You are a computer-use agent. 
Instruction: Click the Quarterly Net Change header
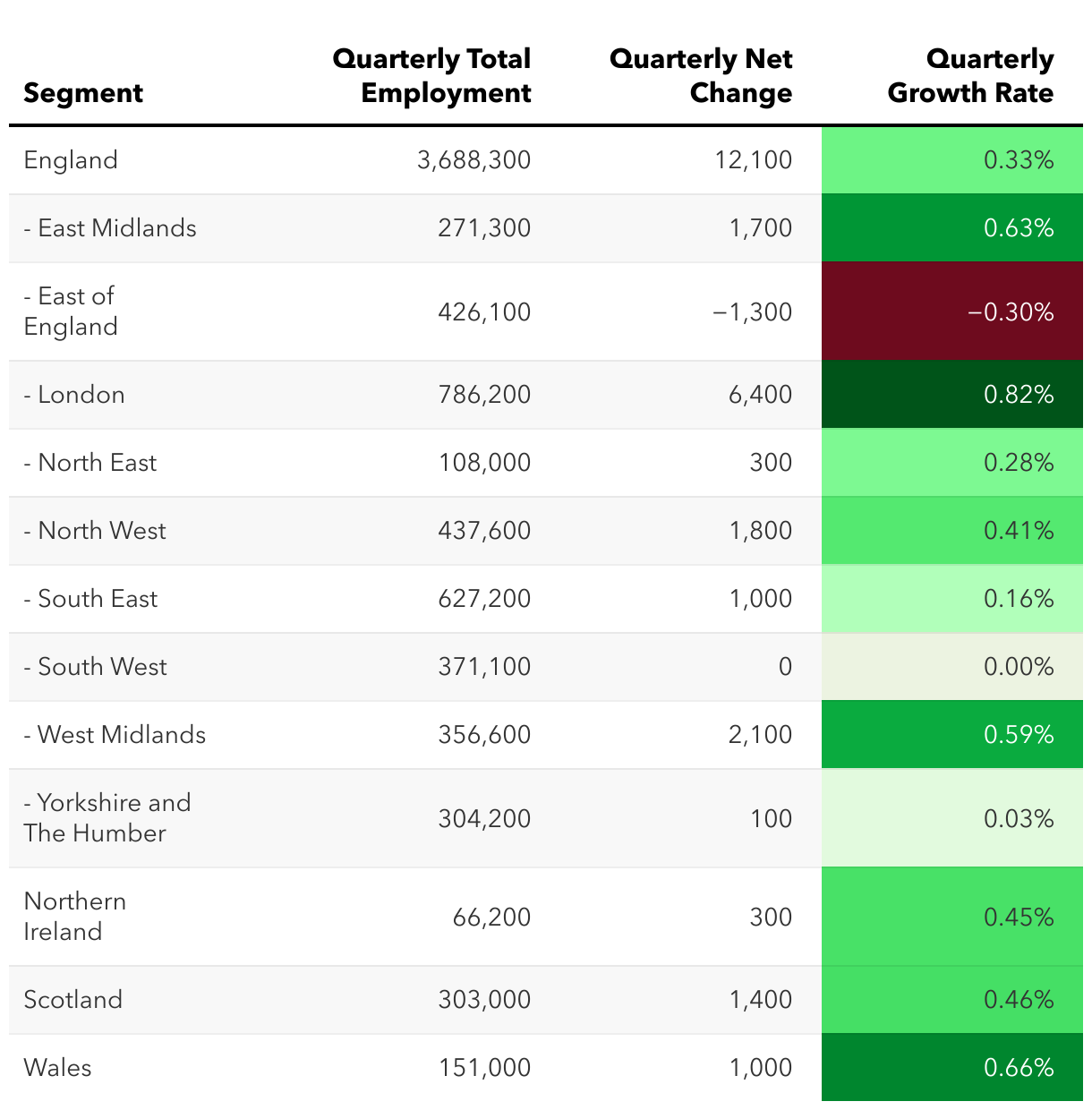(701, 76)
